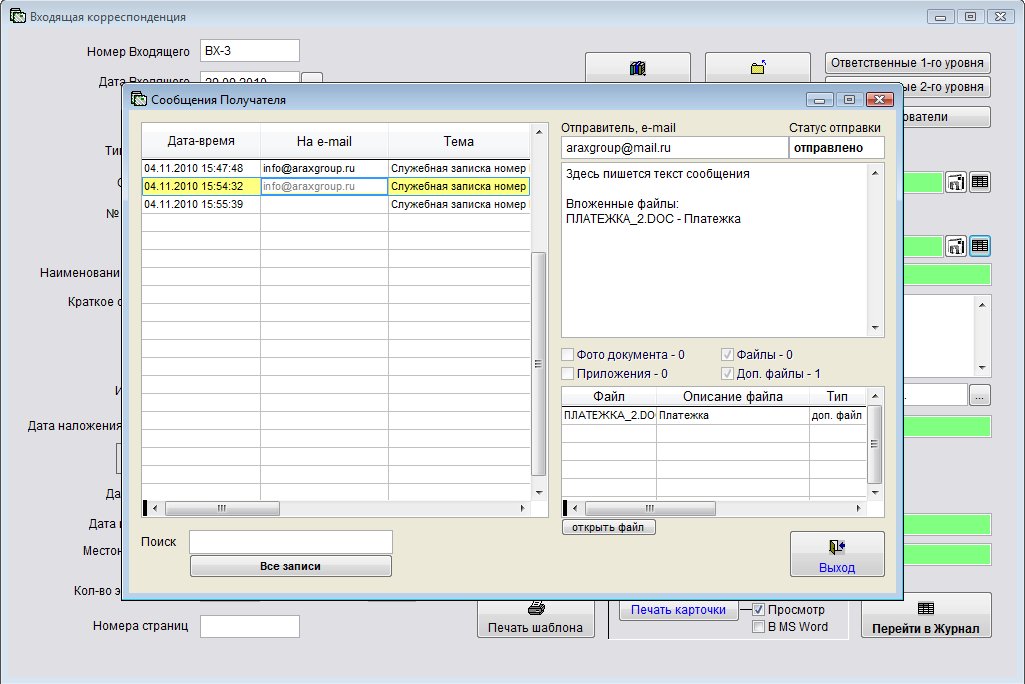Uncheck the Просмотр checkbox
This screenshot has width=1025, height=684.
point(759,609)
